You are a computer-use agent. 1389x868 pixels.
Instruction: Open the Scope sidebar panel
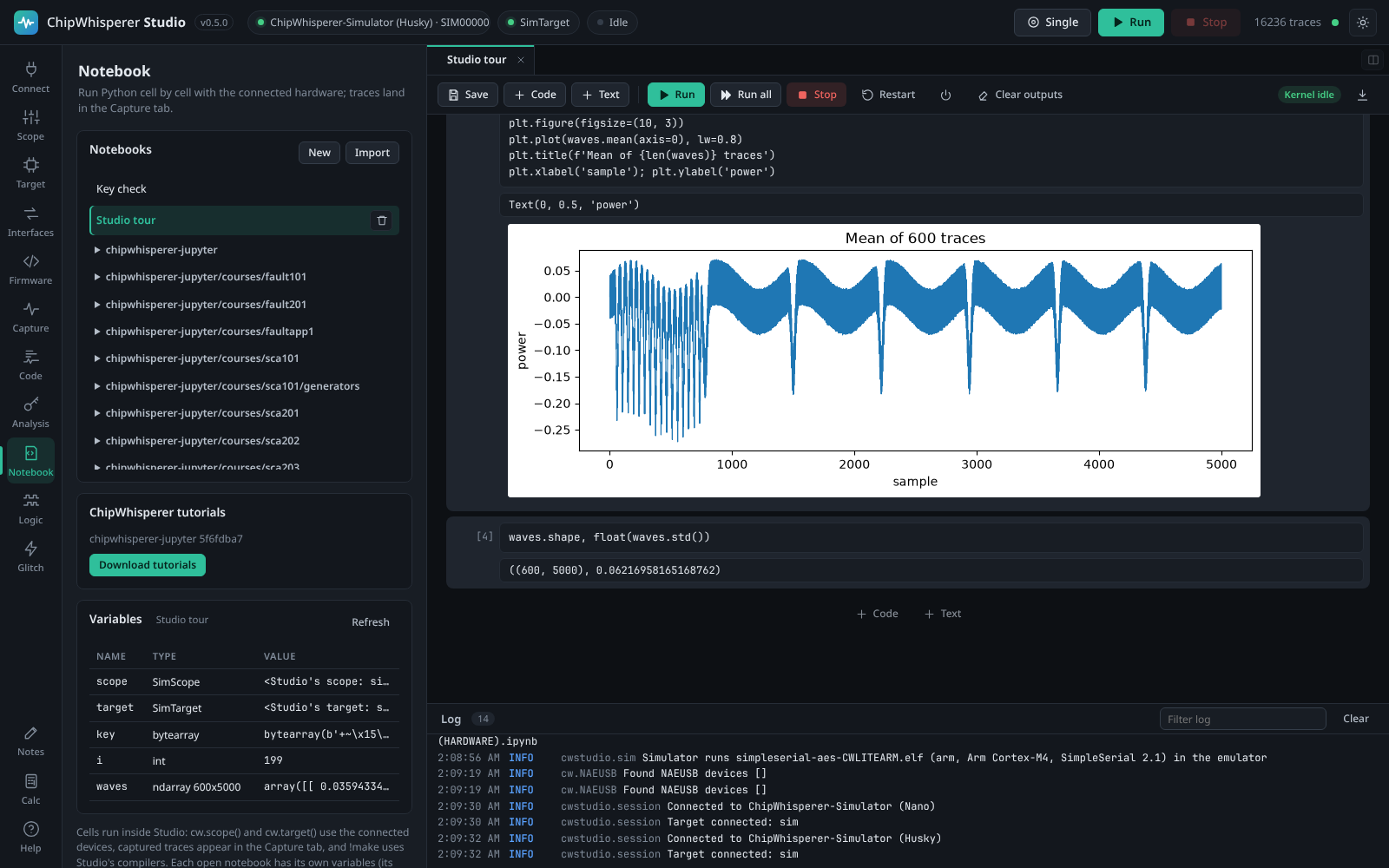click(x=30, y=125)
